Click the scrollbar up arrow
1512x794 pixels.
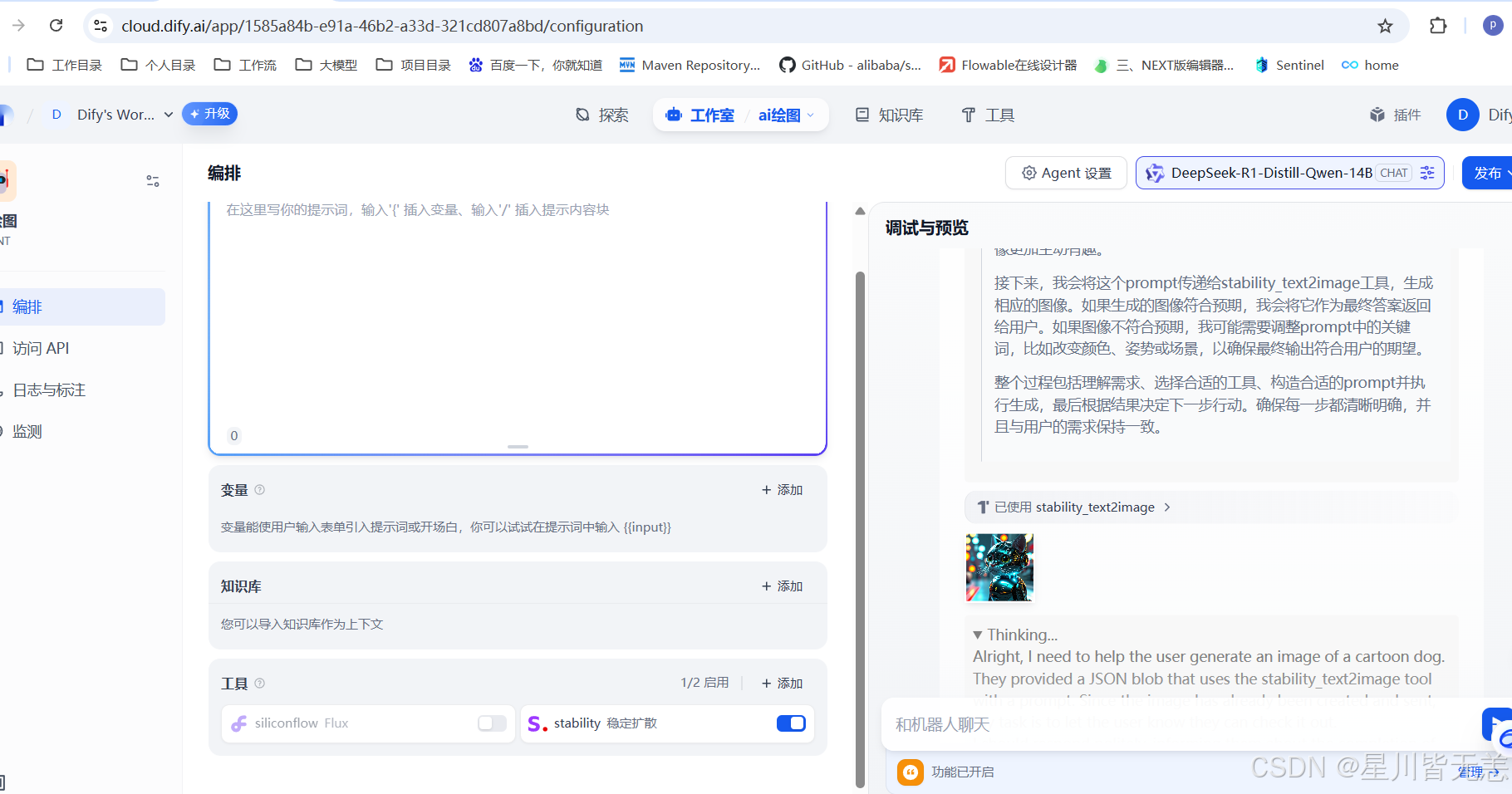pyautogui.click(x=861, y=211)
